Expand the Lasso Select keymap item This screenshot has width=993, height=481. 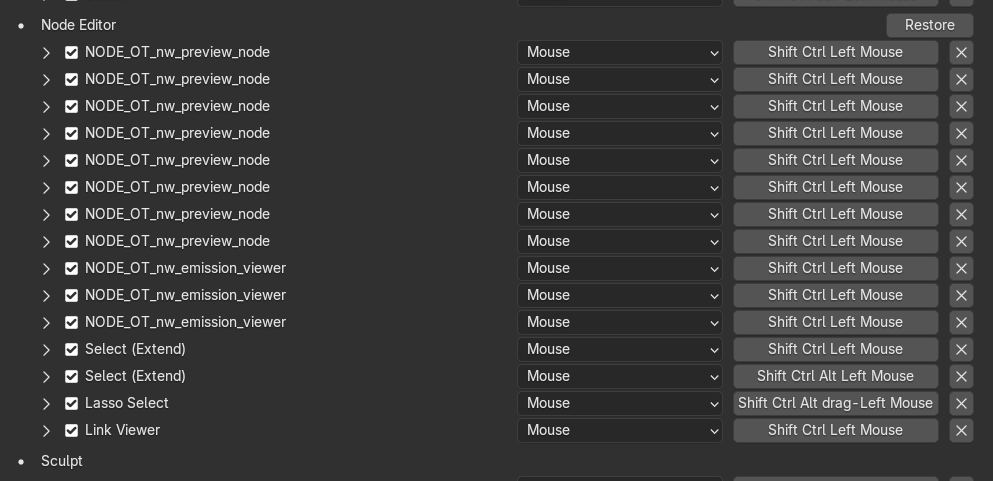pos(46,403)
